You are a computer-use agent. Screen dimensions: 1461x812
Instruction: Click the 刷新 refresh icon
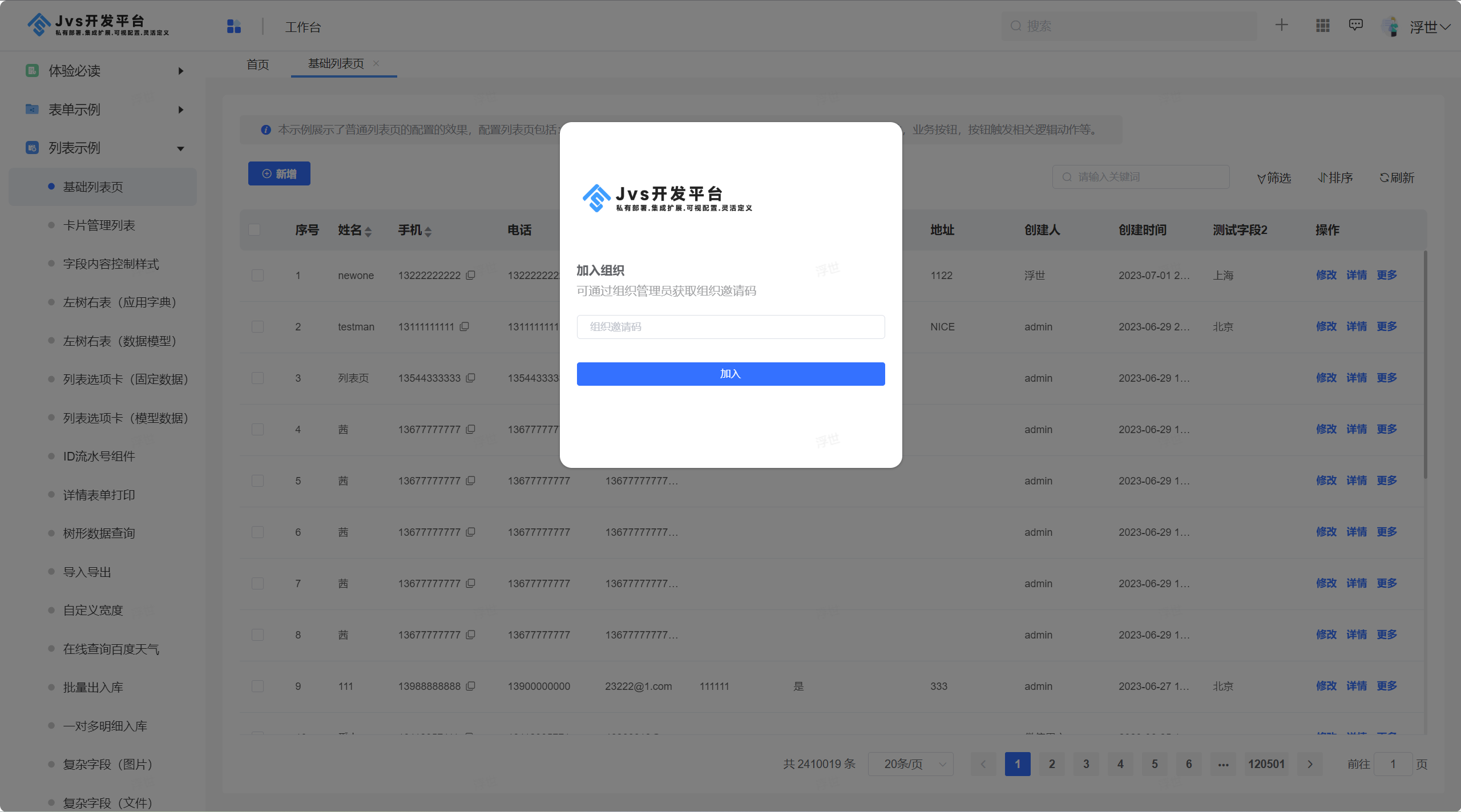point(1385,178)
